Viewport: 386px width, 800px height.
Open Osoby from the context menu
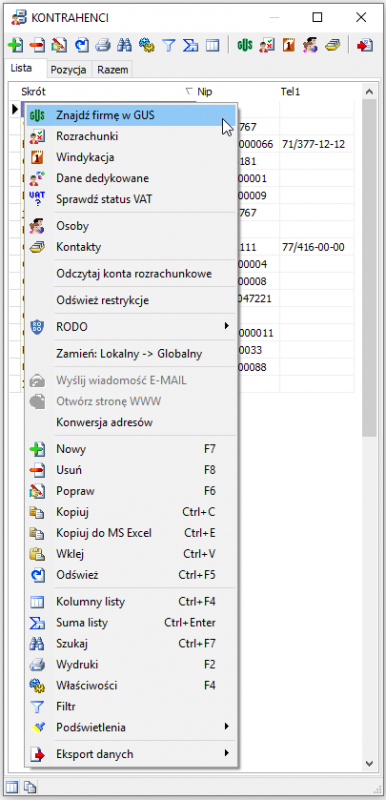tap(131, 226)
